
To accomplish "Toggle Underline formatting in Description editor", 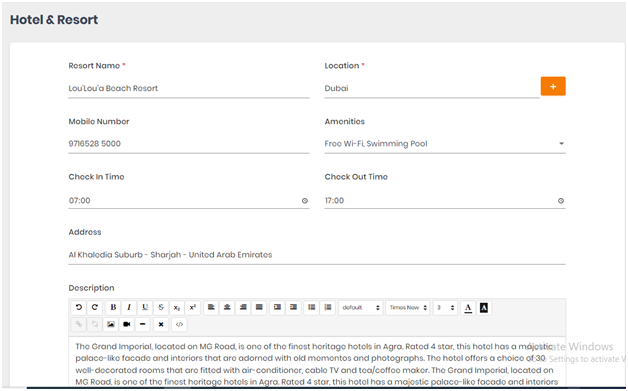I will tap(145, 307).
